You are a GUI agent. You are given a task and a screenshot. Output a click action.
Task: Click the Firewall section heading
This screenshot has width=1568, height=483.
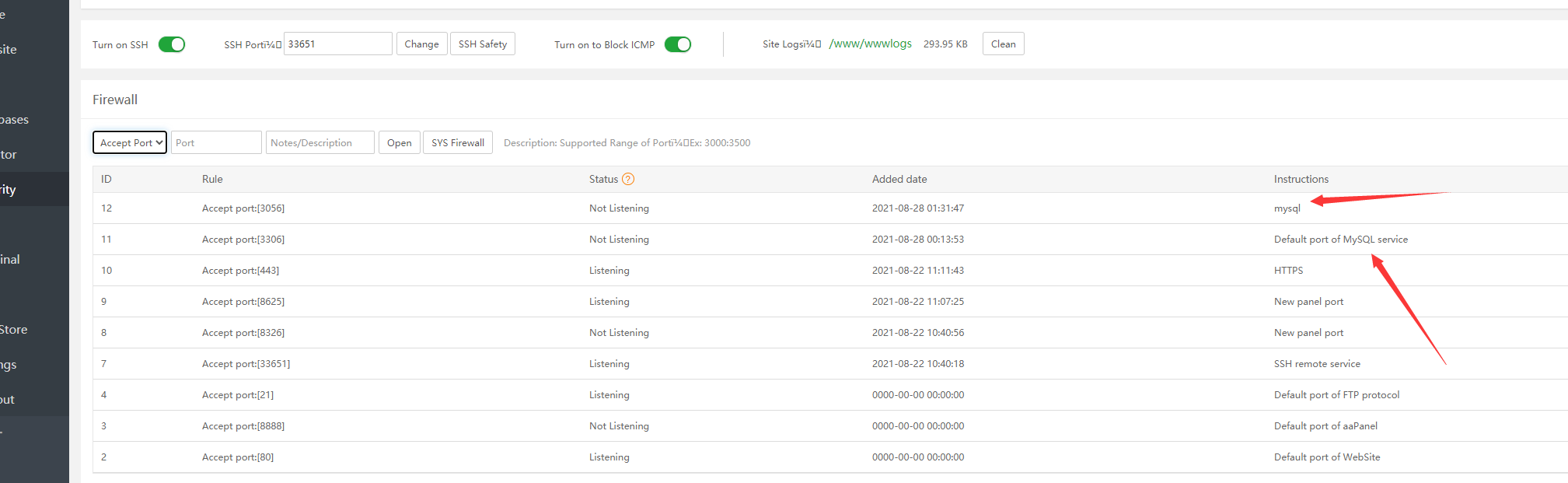(115, 100)
